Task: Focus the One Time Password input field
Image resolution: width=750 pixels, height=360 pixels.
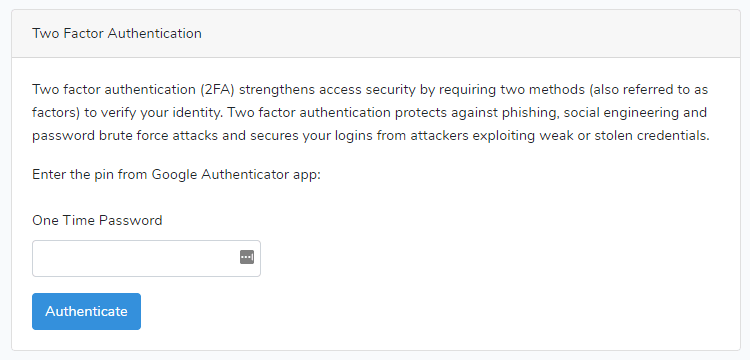Action: [146, 258]
